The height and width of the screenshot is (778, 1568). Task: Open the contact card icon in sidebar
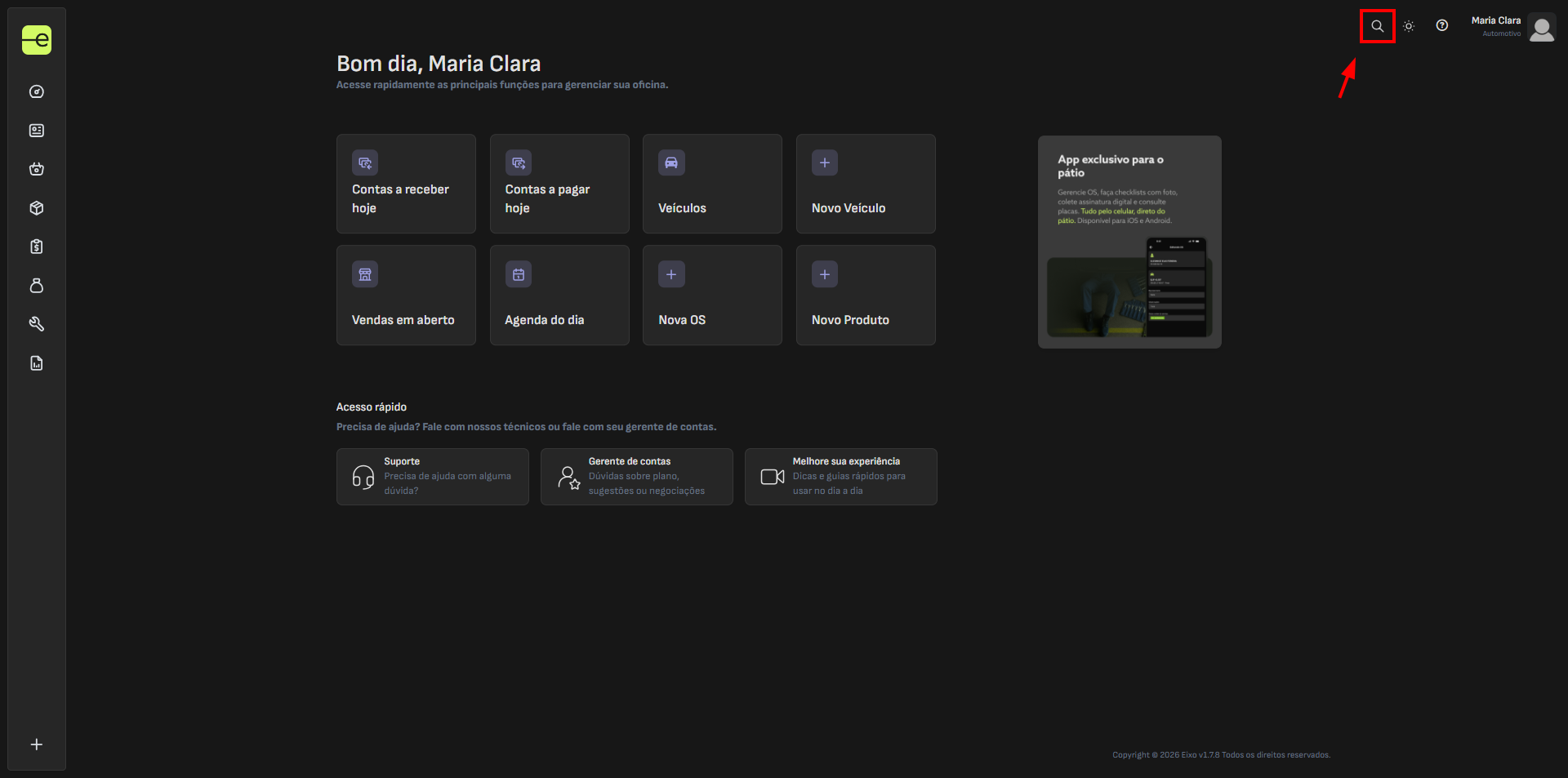37,131
